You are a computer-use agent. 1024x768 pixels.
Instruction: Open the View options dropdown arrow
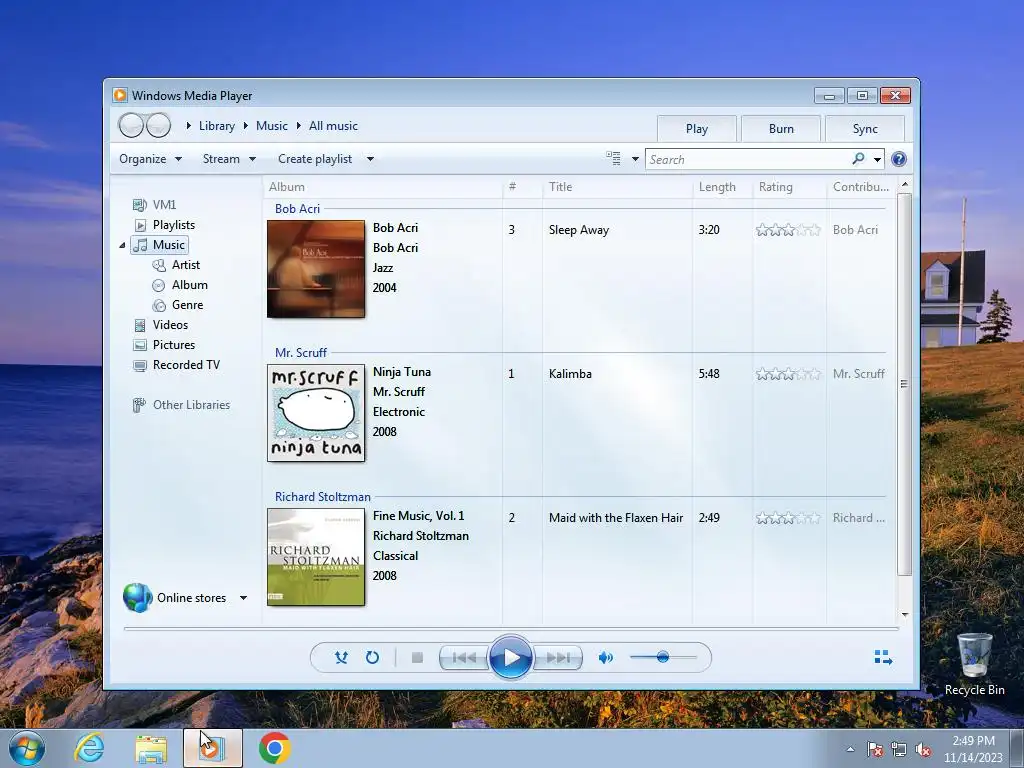(x=635, y=159)
